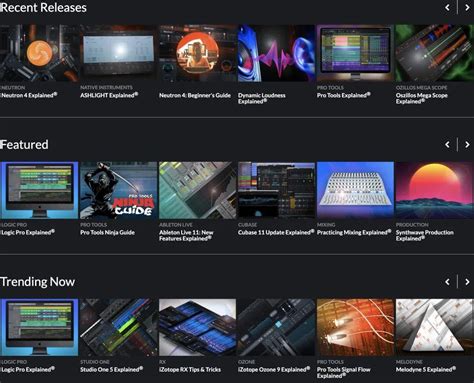Open Neutron 4 Explained thumbnail
The image size is (474, 383).
39,53
